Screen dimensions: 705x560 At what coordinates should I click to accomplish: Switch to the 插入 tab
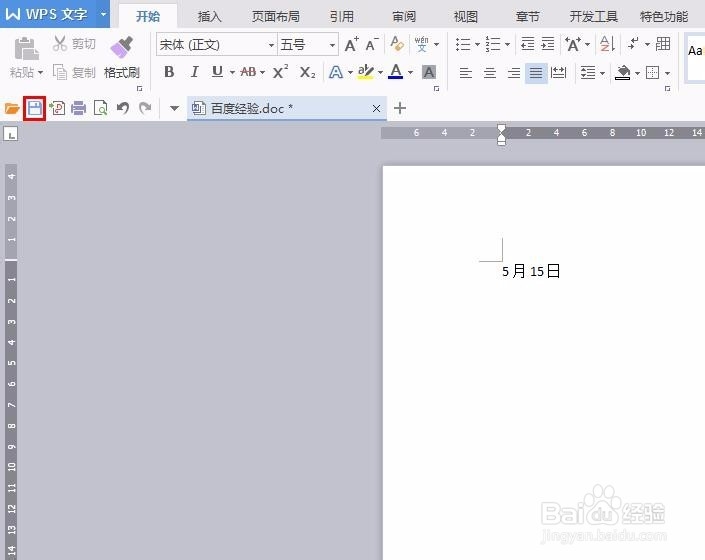point(210,17)
